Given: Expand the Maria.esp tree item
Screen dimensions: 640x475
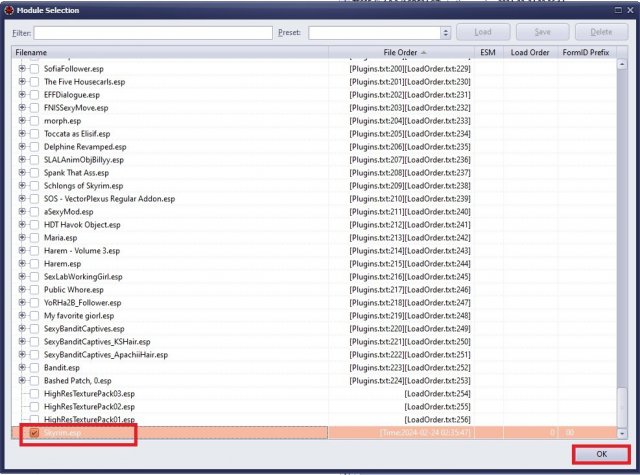Looking at the screenshot, I should click(x=22, y=238).
